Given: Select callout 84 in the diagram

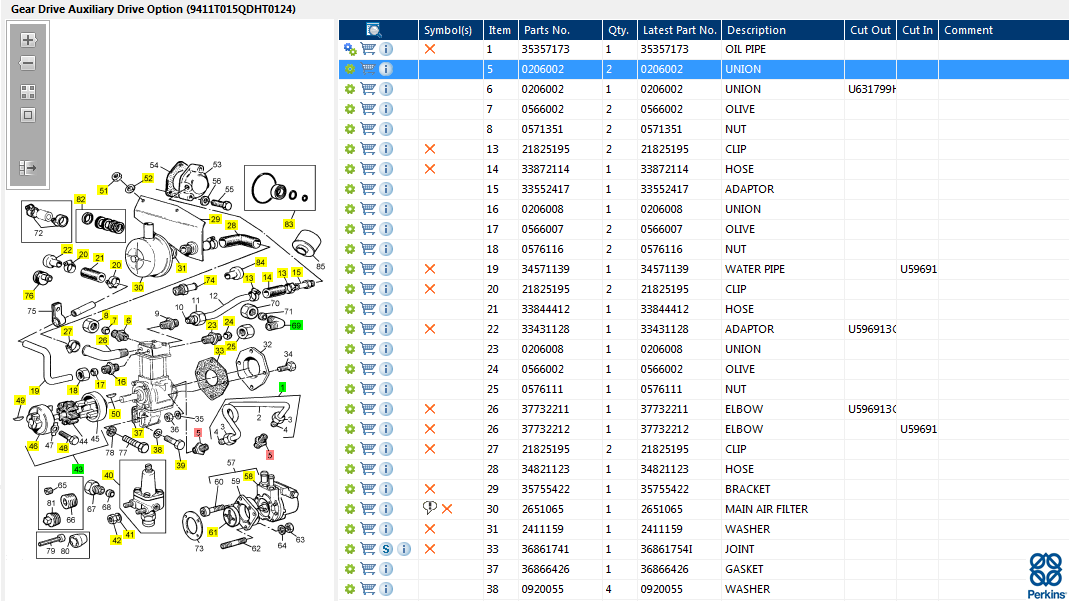Looking at the screenshot, I should pos(260,262).
